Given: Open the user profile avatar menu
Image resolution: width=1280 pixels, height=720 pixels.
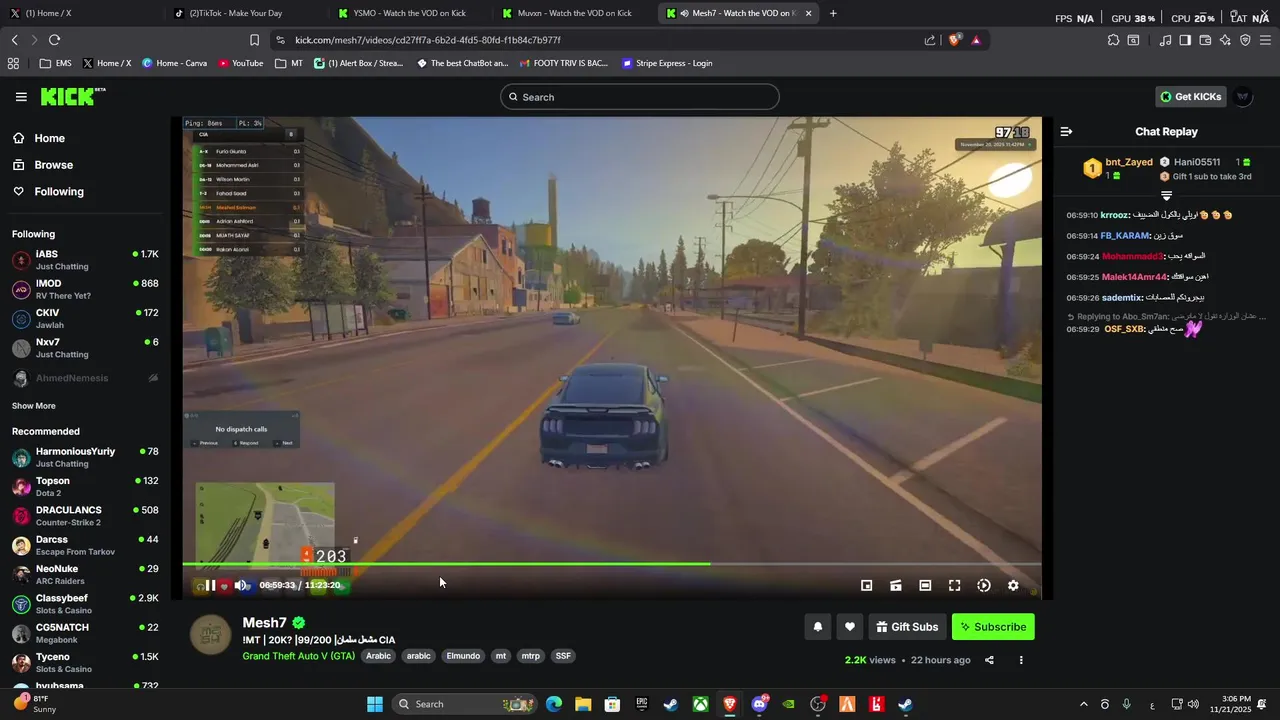Looking at the screenshot, I should click(x=1243, y=97).
